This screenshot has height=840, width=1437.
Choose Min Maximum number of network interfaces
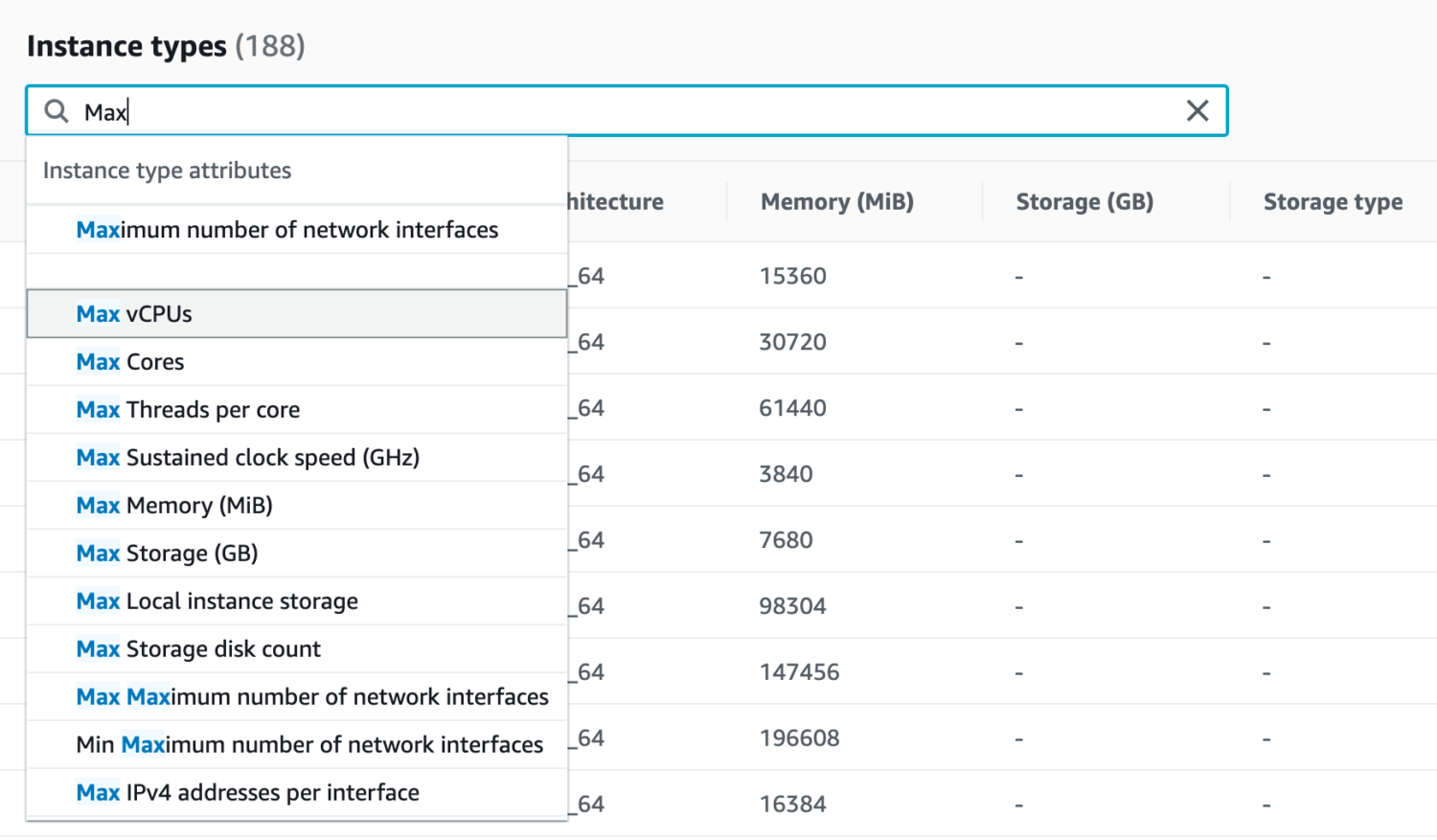click(309, 745)
